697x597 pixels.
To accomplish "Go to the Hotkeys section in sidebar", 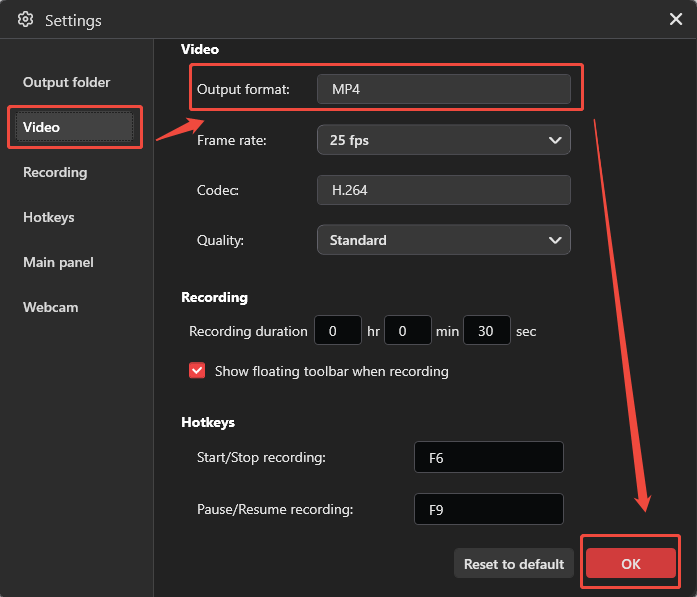I will pyautogui.click(x=49, y=217).
